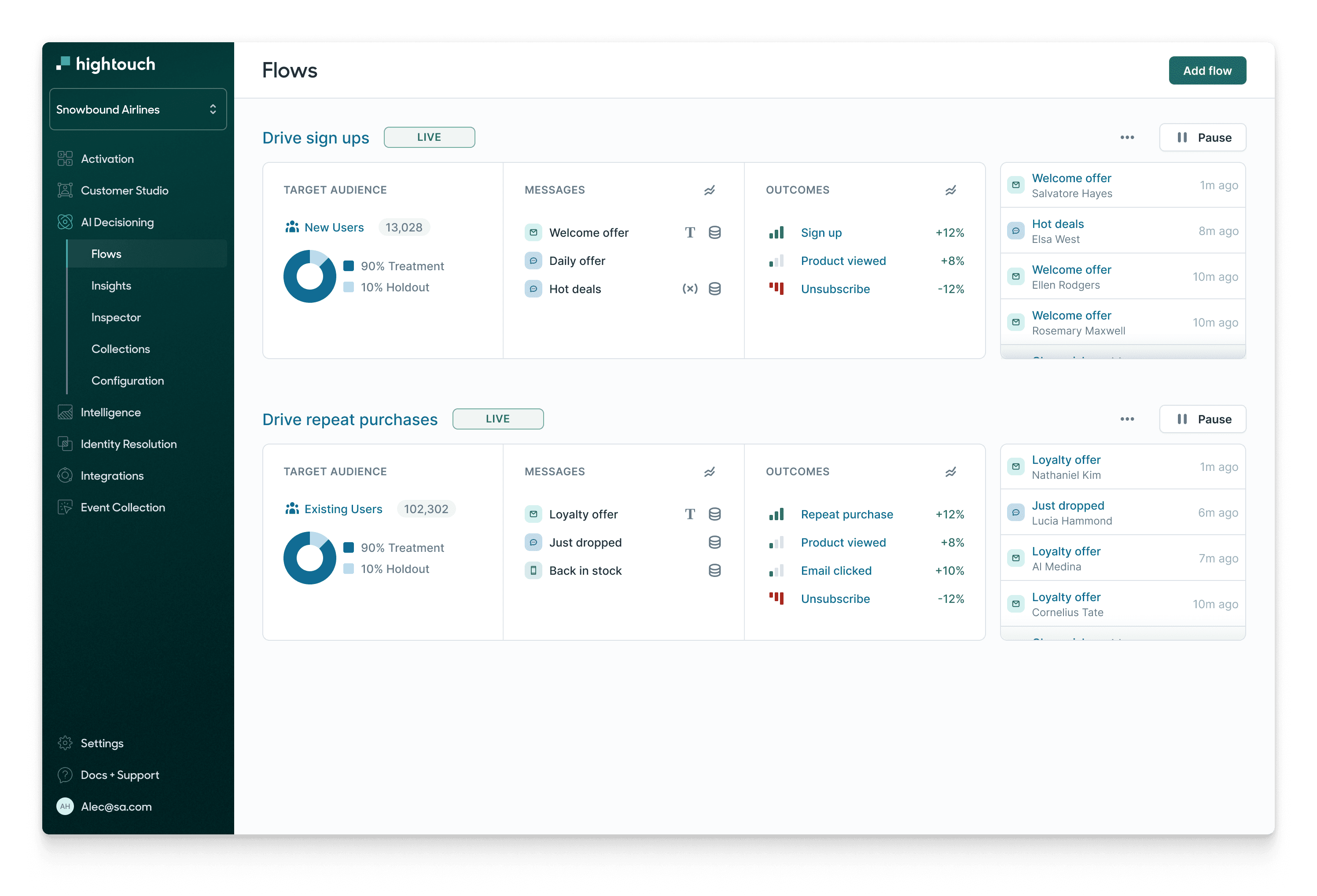Click the Add flow button
Screen dimensions: 1317x896
(x=1208, y=70)
